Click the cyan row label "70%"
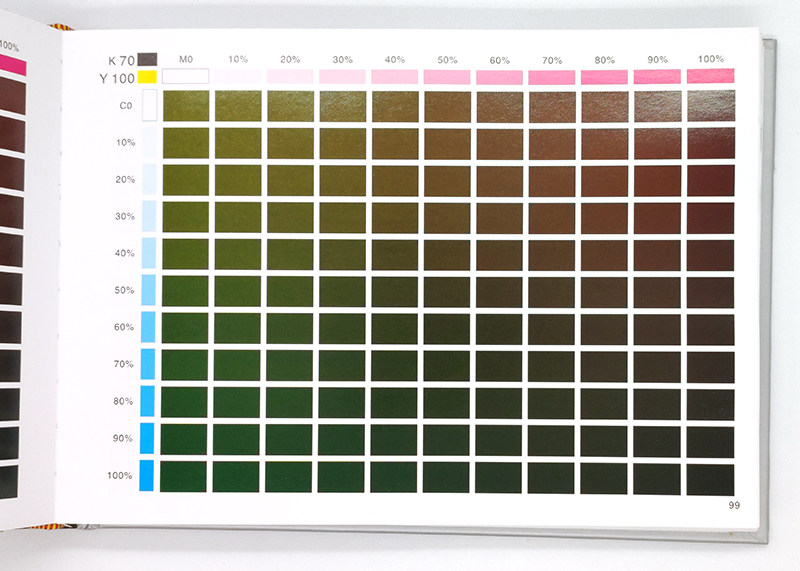Viewport: 800px width, 571px height. [x=123, y=364]
